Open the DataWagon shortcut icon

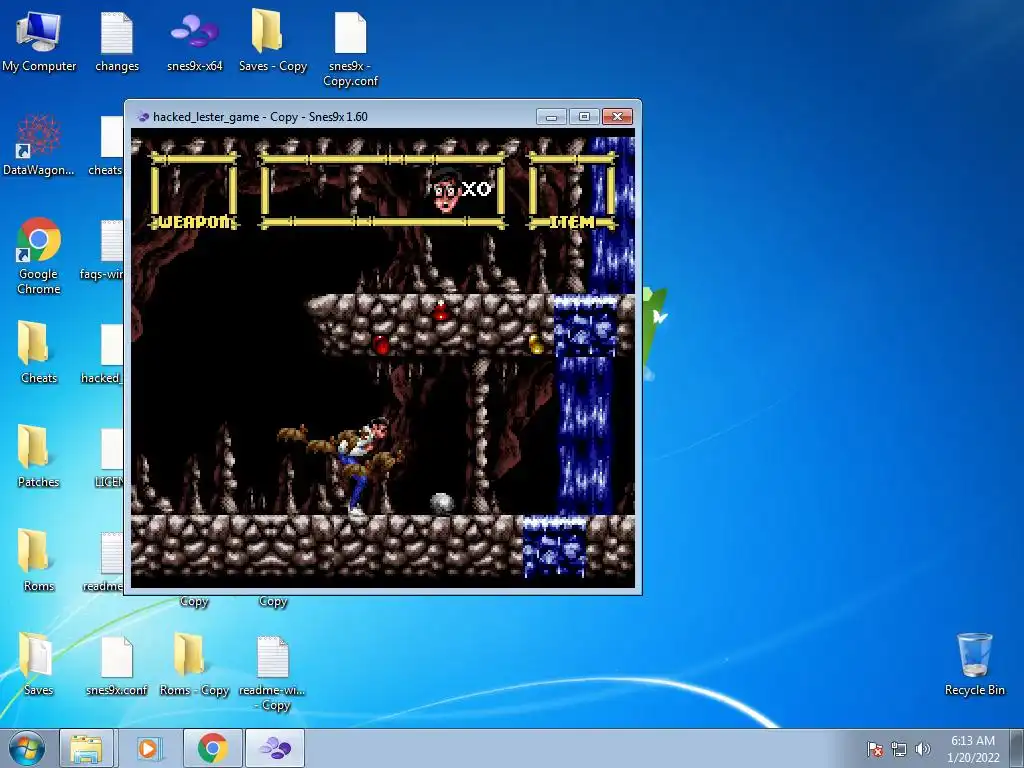[x=39, y=145]
